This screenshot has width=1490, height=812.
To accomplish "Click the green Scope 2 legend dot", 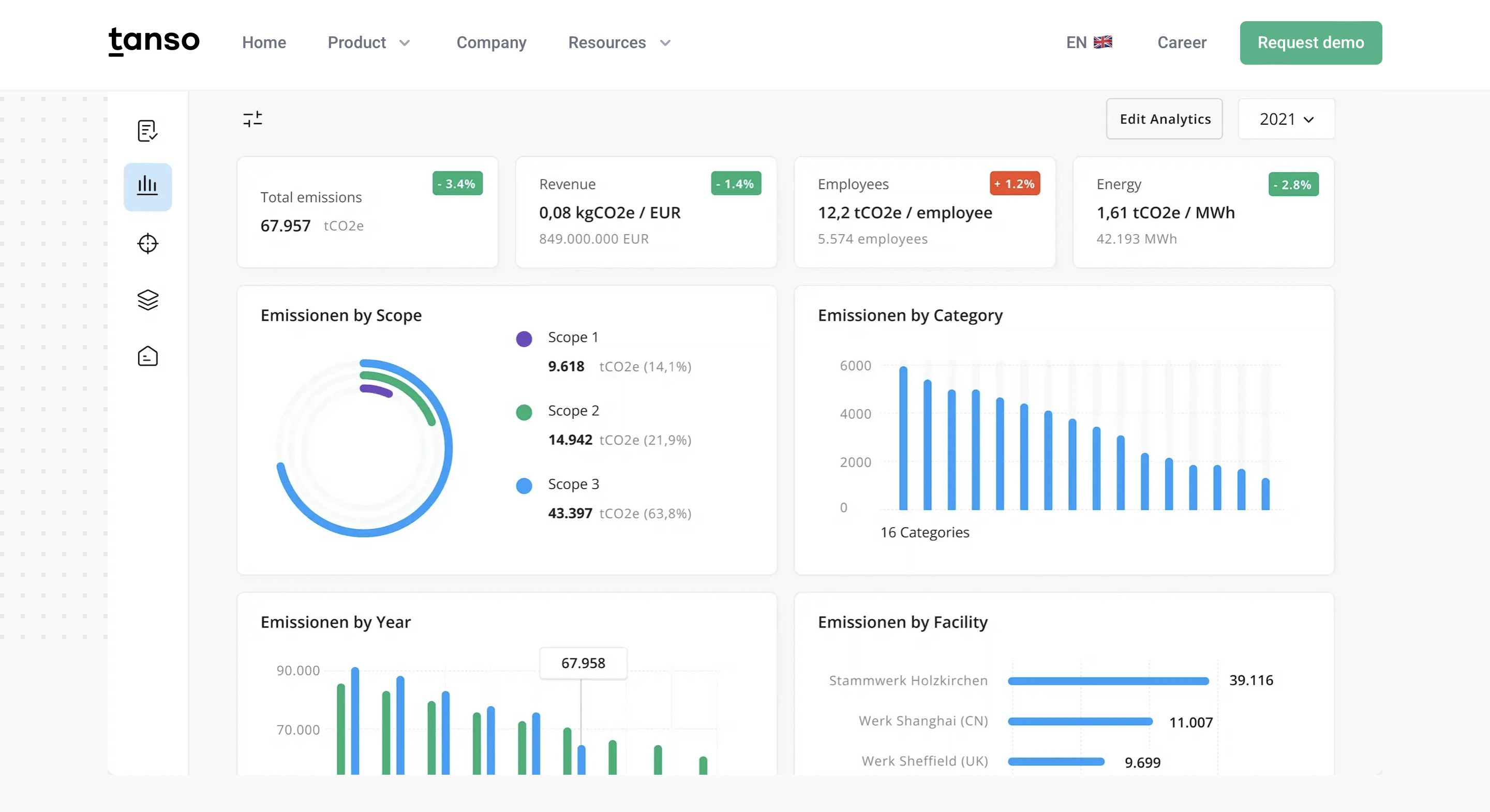I will (x=524, y=412).
